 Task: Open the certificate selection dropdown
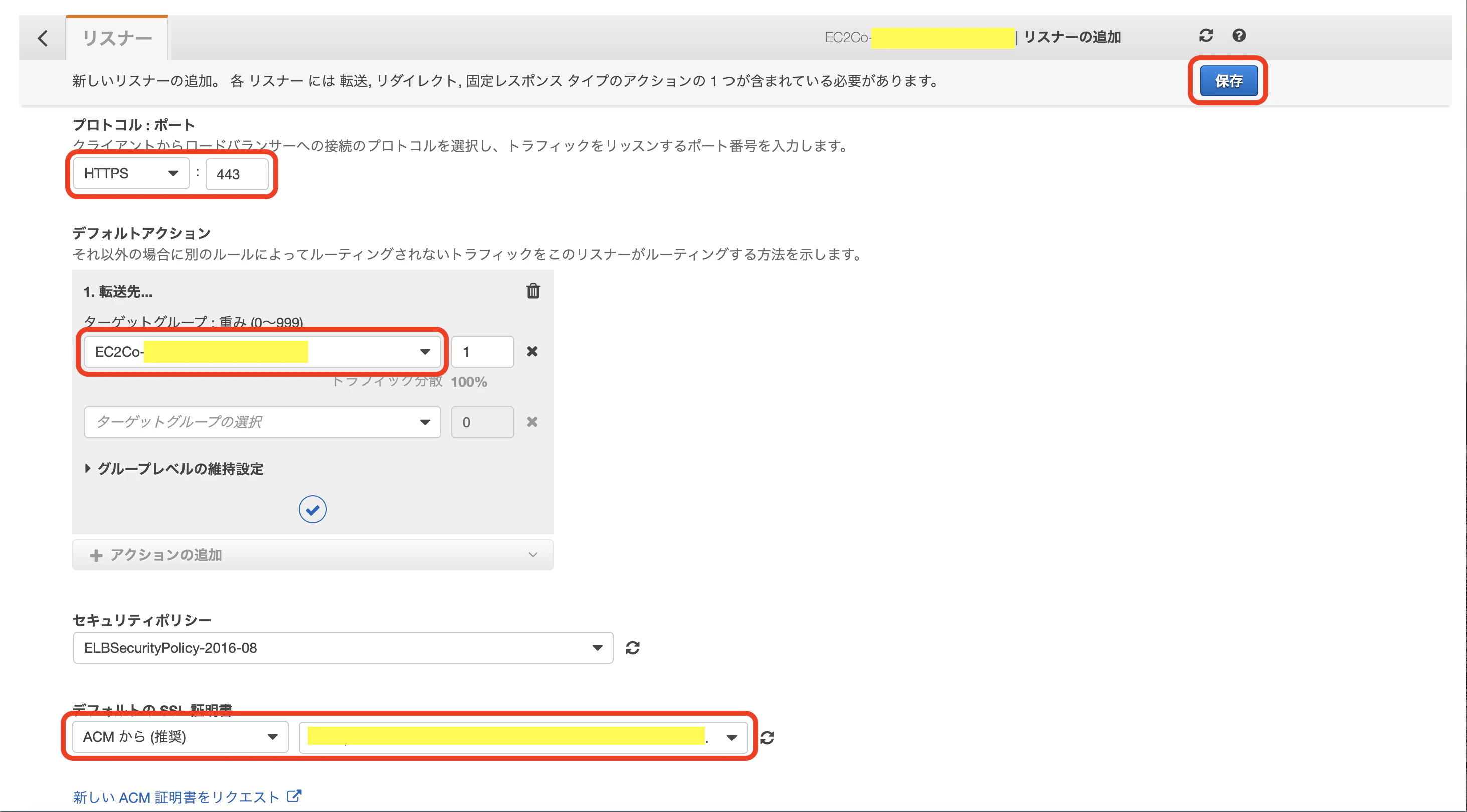523,738
